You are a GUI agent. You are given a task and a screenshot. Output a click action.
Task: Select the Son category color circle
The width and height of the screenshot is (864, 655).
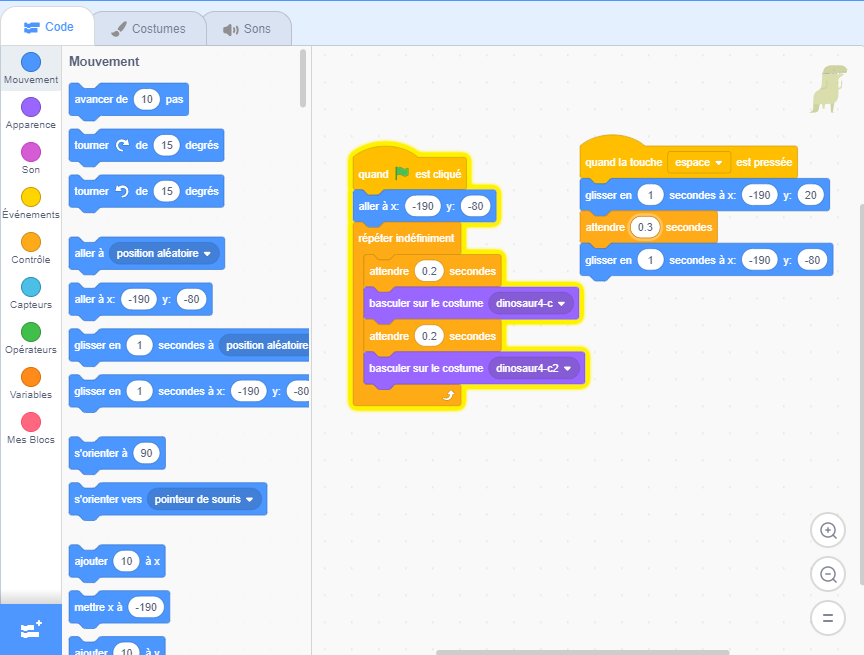[31, 153]
